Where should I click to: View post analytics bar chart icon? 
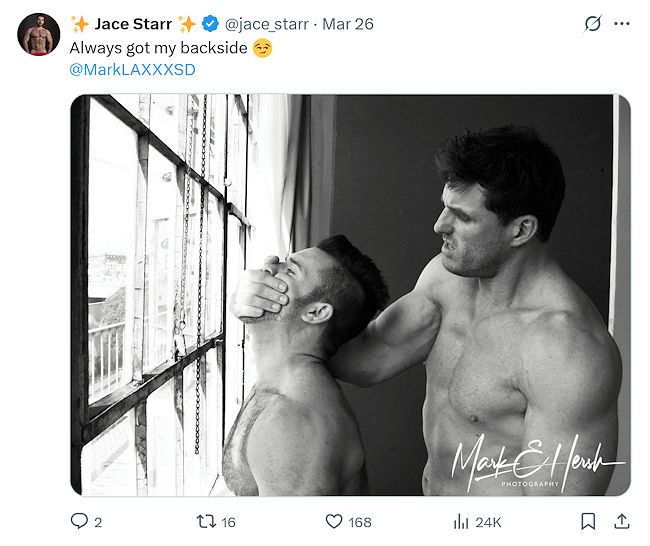[x=461, y=522]
